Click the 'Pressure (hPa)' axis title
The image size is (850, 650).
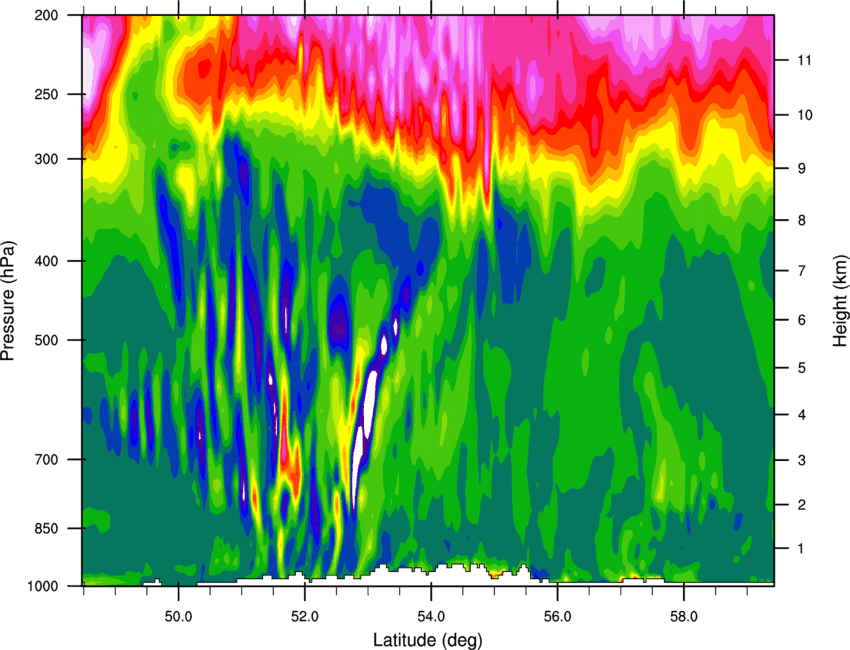coord(8,300)
